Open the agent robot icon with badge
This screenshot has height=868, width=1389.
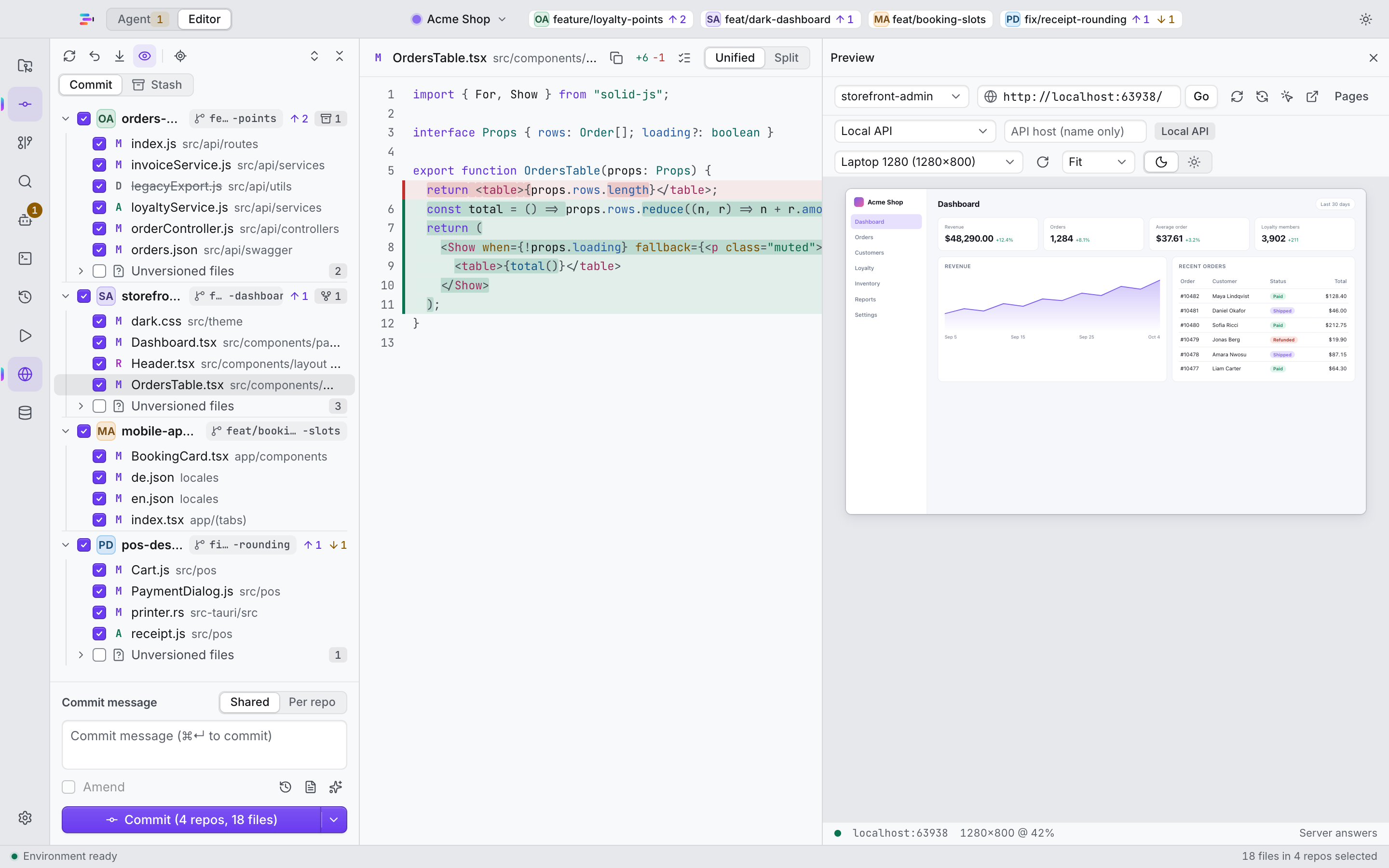pyautogui.click(x=25, y=219)
